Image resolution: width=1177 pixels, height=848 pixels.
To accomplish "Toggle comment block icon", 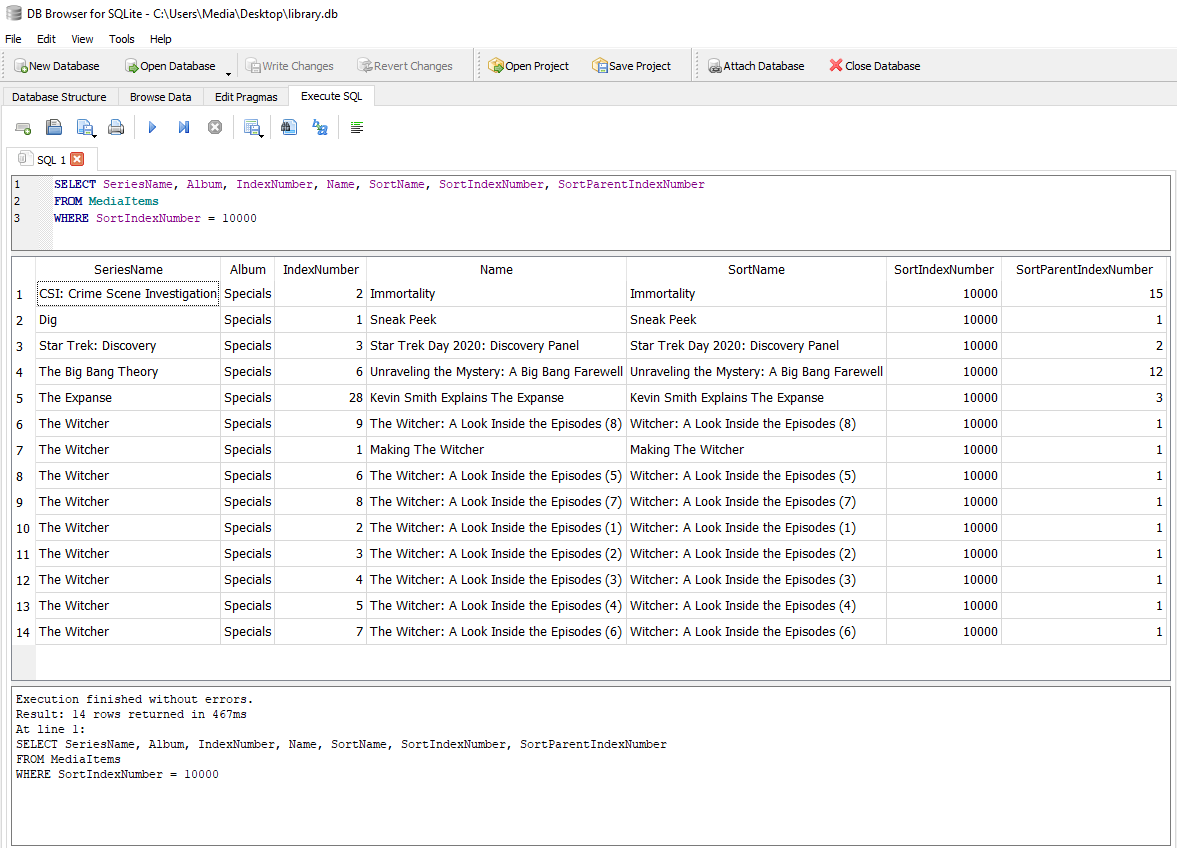I will 357,128.
